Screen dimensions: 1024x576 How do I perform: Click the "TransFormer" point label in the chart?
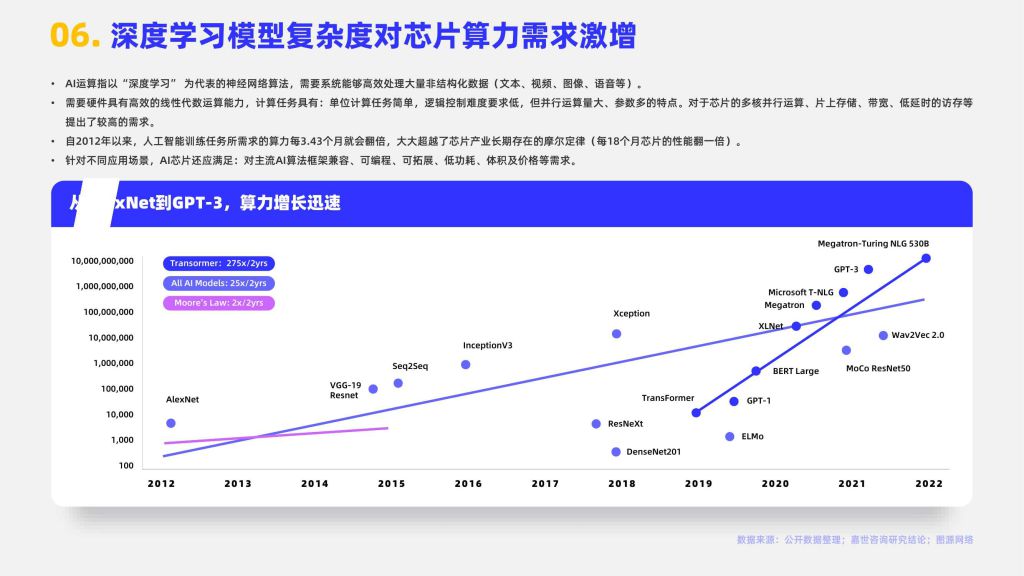click(x=667, y=398)
